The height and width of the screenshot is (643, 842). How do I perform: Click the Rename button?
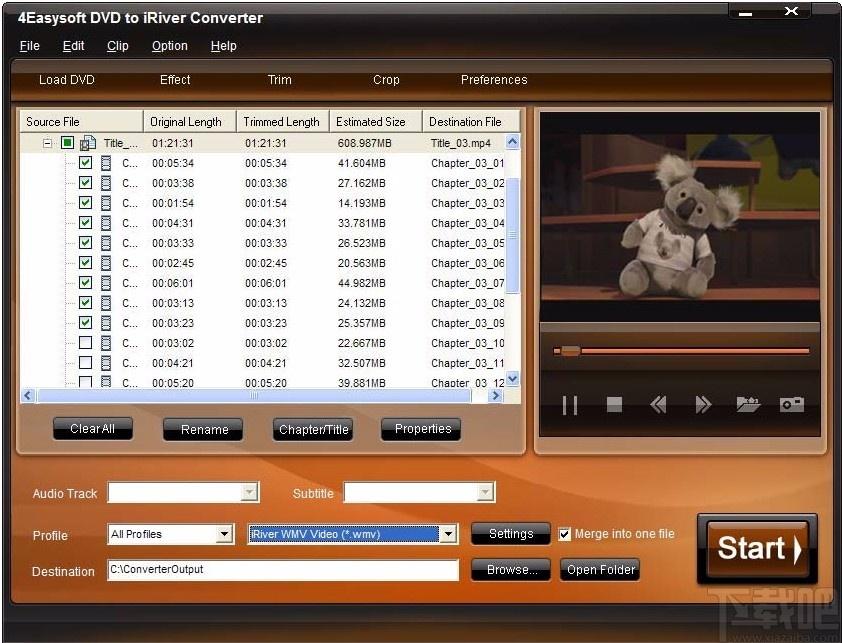(204, 430)
